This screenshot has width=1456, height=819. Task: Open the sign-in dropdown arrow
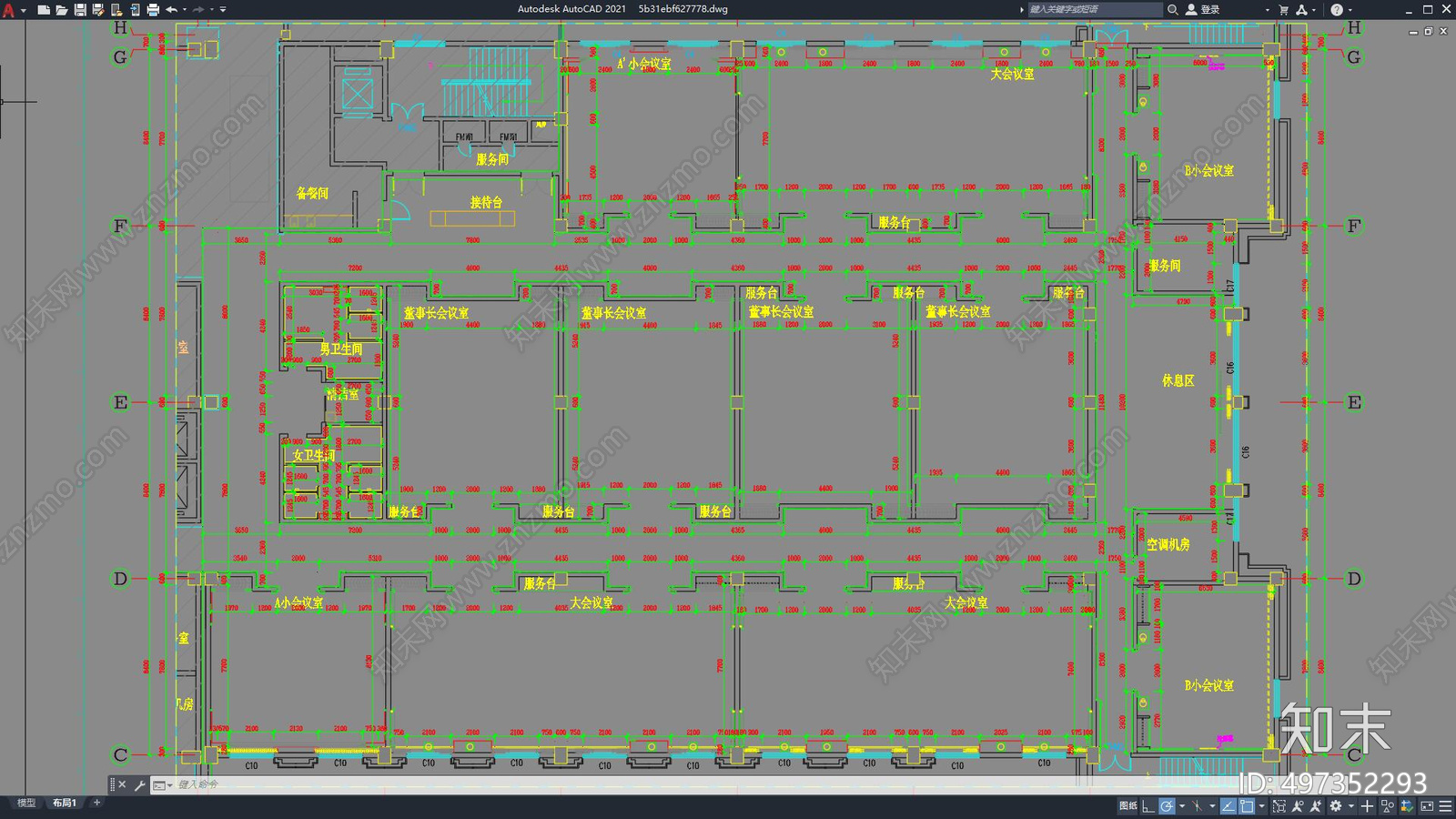point(1267,9)
